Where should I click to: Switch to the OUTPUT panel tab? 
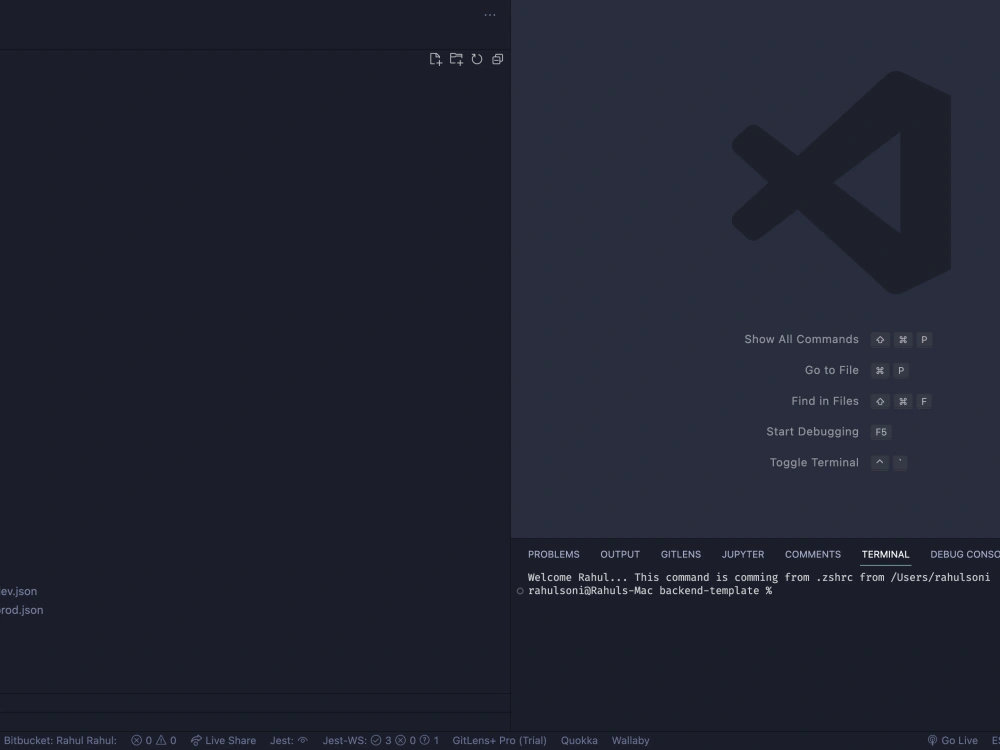coord(620,554)
